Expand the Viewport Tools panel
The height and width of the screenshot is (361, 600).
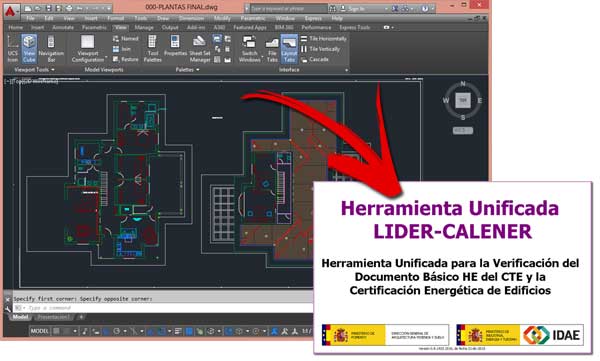pyautogui.click(x=34, y=70)
